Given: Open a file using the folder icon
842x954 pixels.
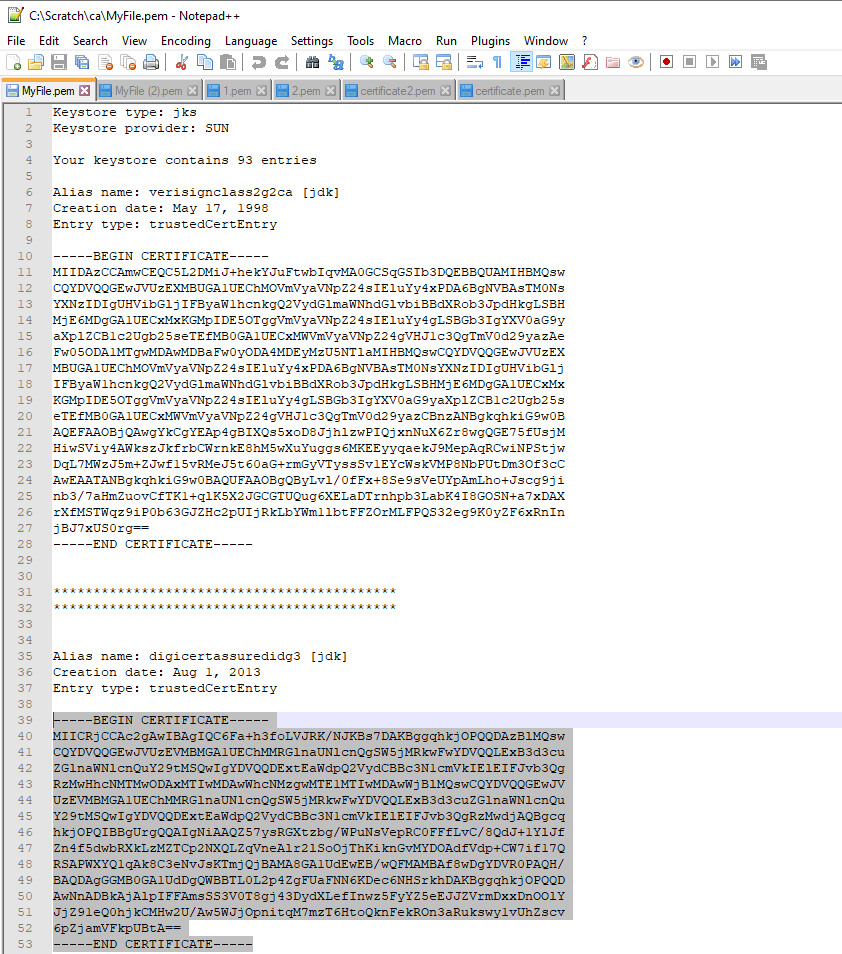Looking at the screenshot, I should click(x=36, y=62).
